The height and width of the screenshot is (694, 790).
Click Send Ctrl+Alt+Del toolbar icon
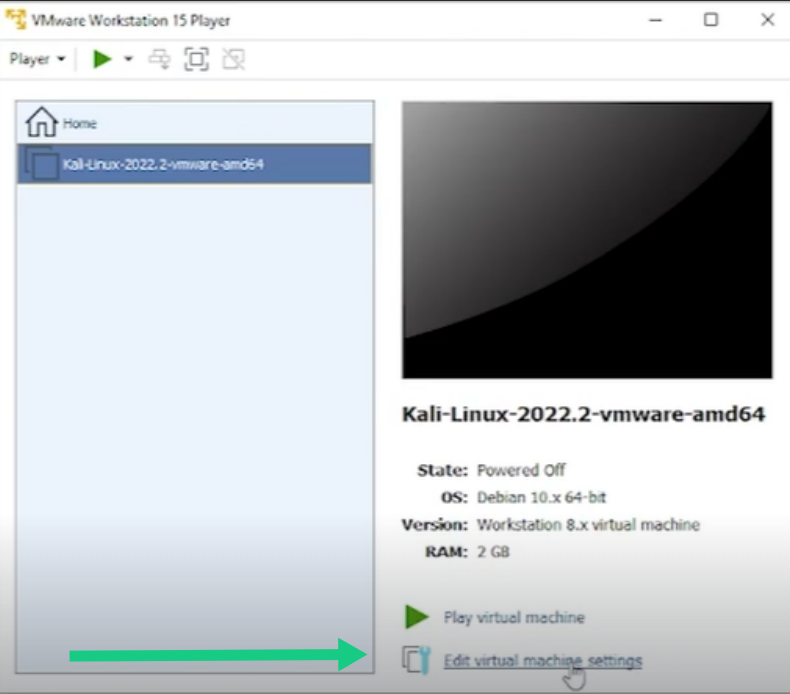click(x=159, y=59)
